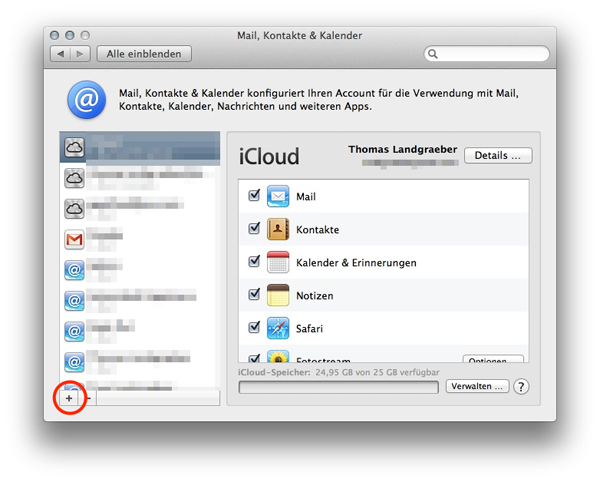Click the magnifying glass in the search field
The image size is (600, 482).
[433, 54]
